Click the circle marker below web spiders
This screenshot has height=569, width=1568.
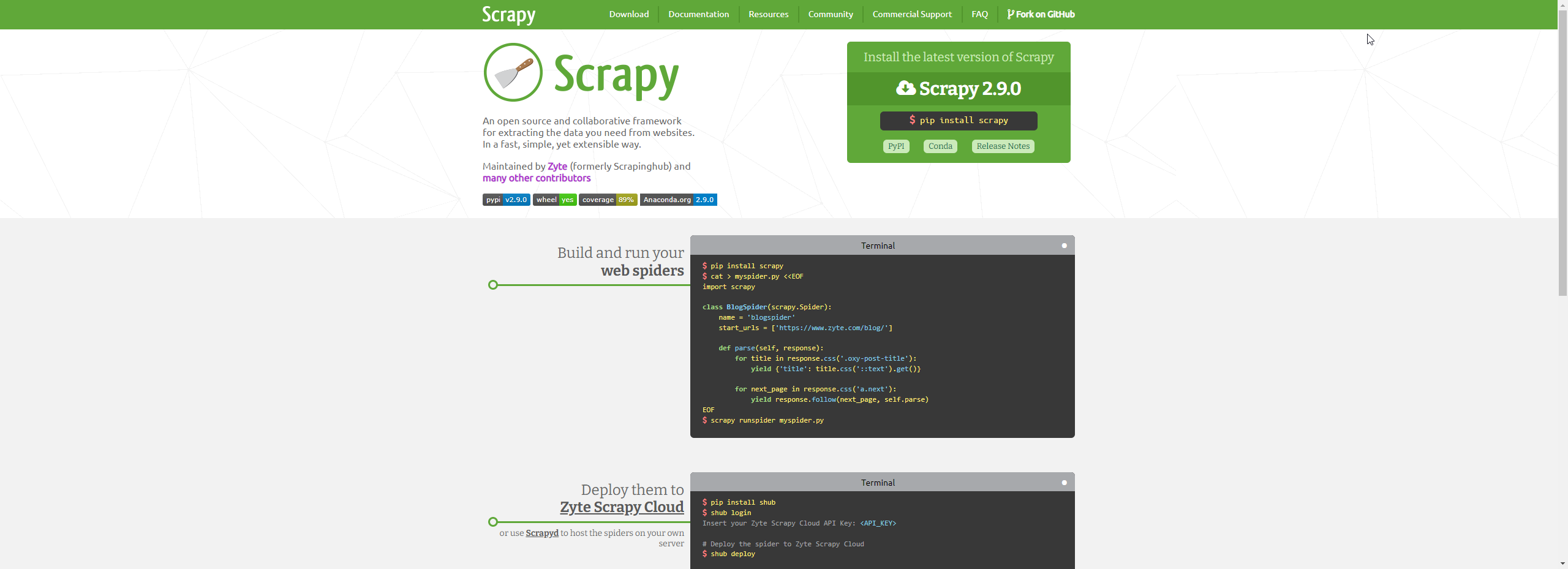493,285
